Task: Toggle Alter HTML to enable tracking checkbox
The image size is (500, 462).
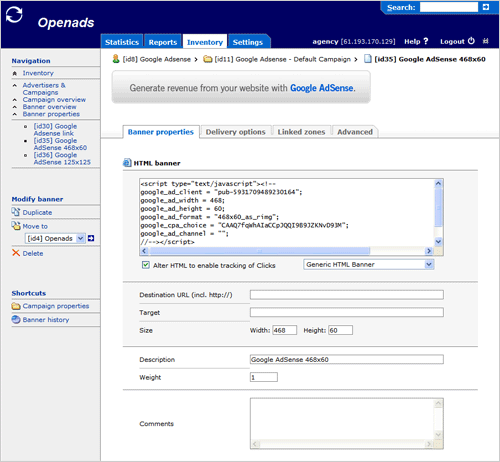Action: 146,265
